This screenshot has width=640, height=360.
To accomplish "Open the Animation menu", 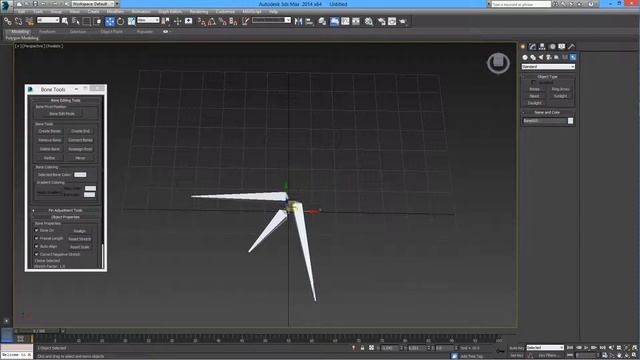I will (141, 11).
